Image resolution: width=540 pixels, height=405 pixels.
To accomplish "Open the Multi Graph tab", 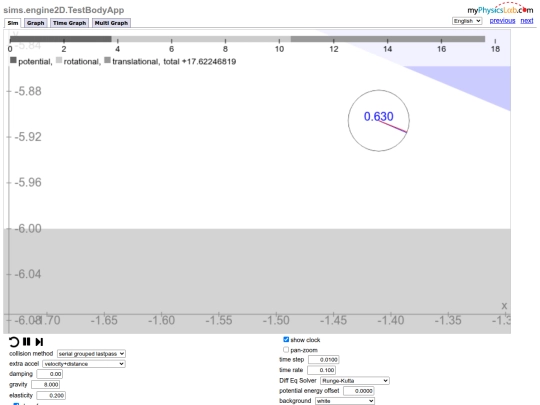I will (x=111, y=23).
